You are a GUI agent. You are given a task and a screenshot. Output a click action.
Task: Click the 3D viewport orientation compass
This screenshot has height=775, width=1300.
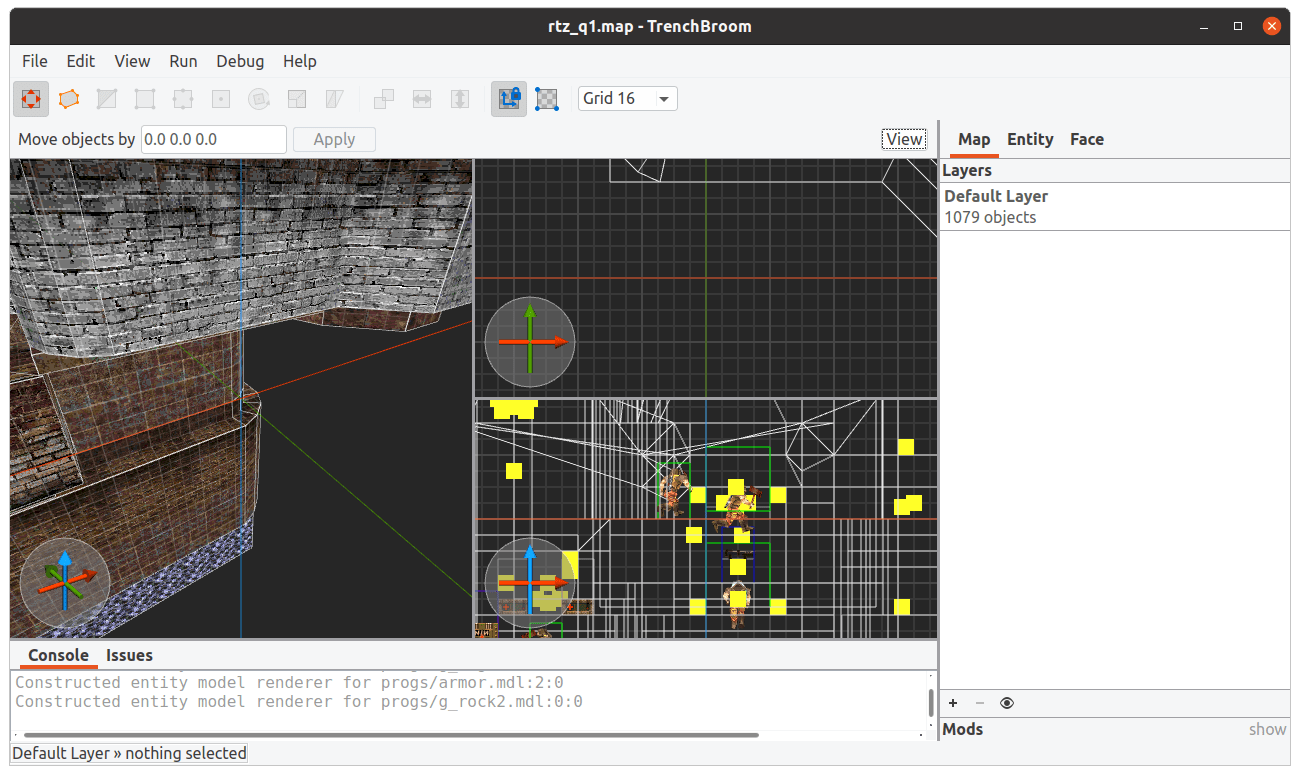[64, 583]
